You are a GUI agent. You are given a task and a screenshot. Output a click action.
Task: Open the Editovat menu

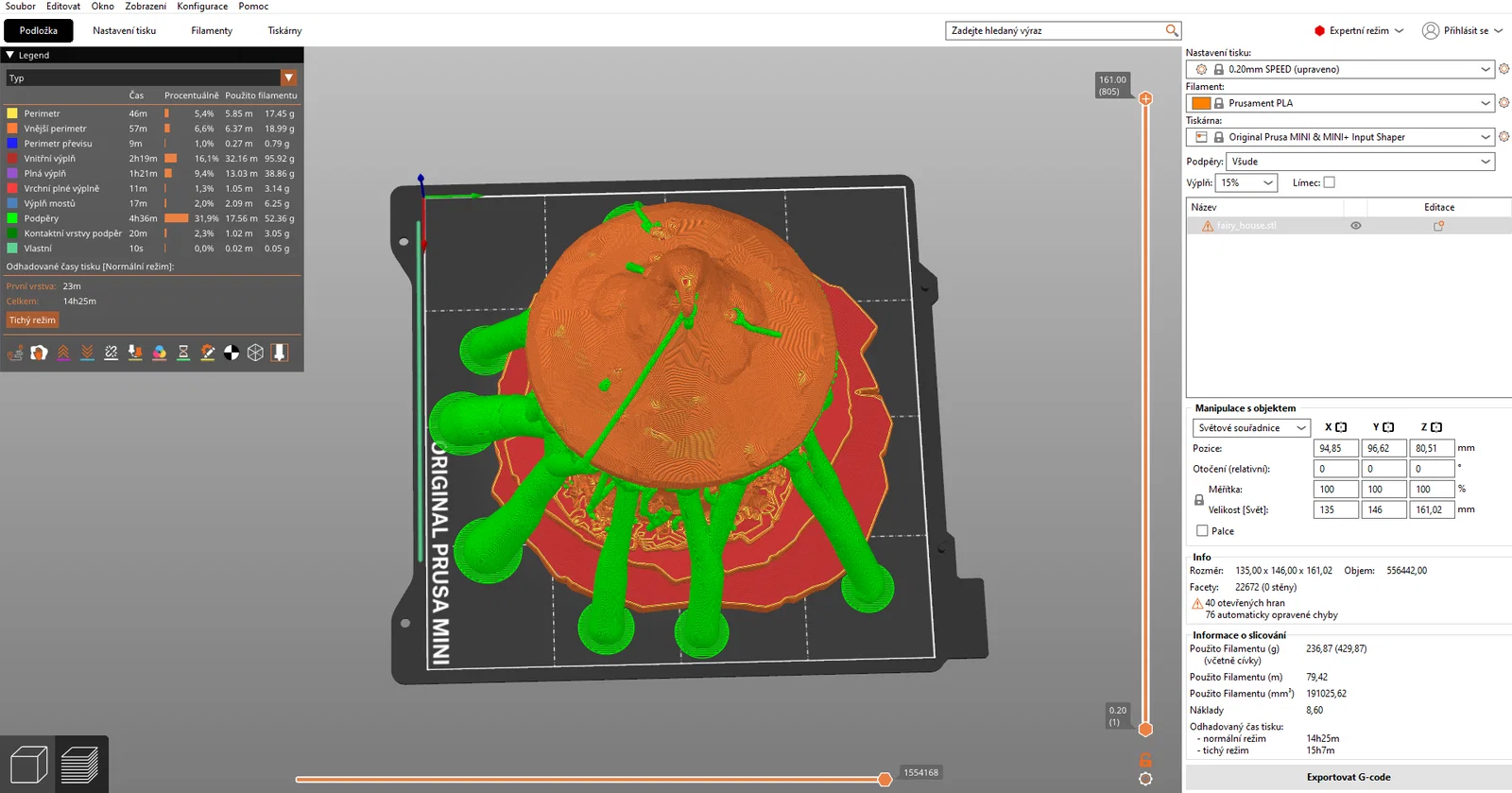(x=63, y=7)
